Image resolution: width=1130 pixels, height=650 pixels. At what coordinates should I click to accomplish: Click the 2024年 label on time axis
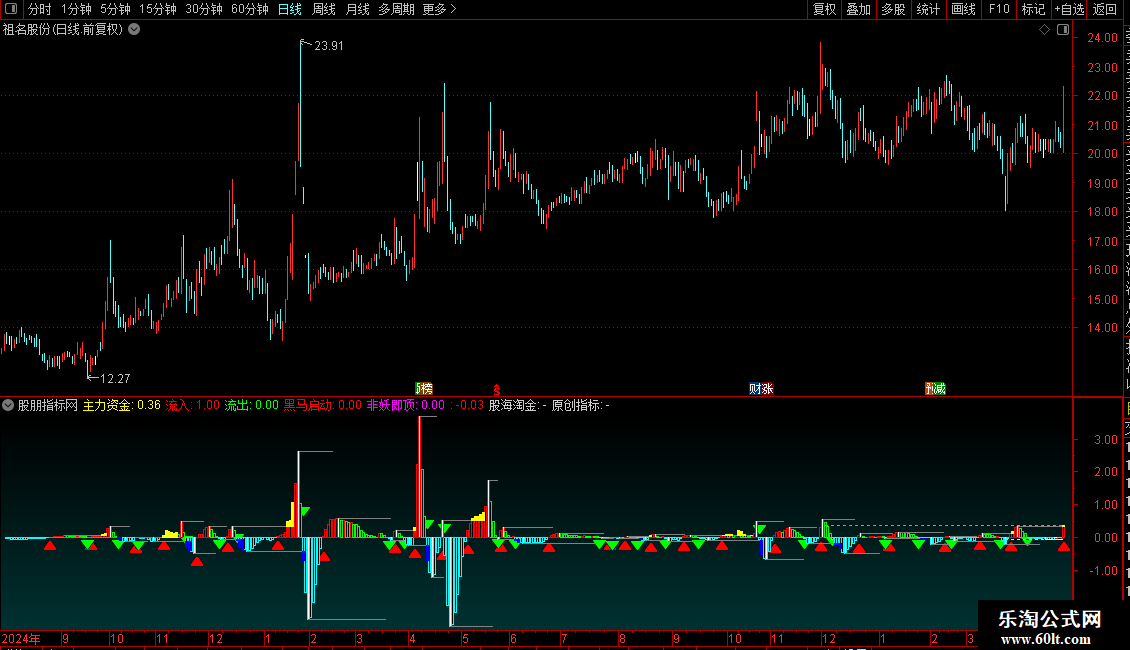[21, 638]
